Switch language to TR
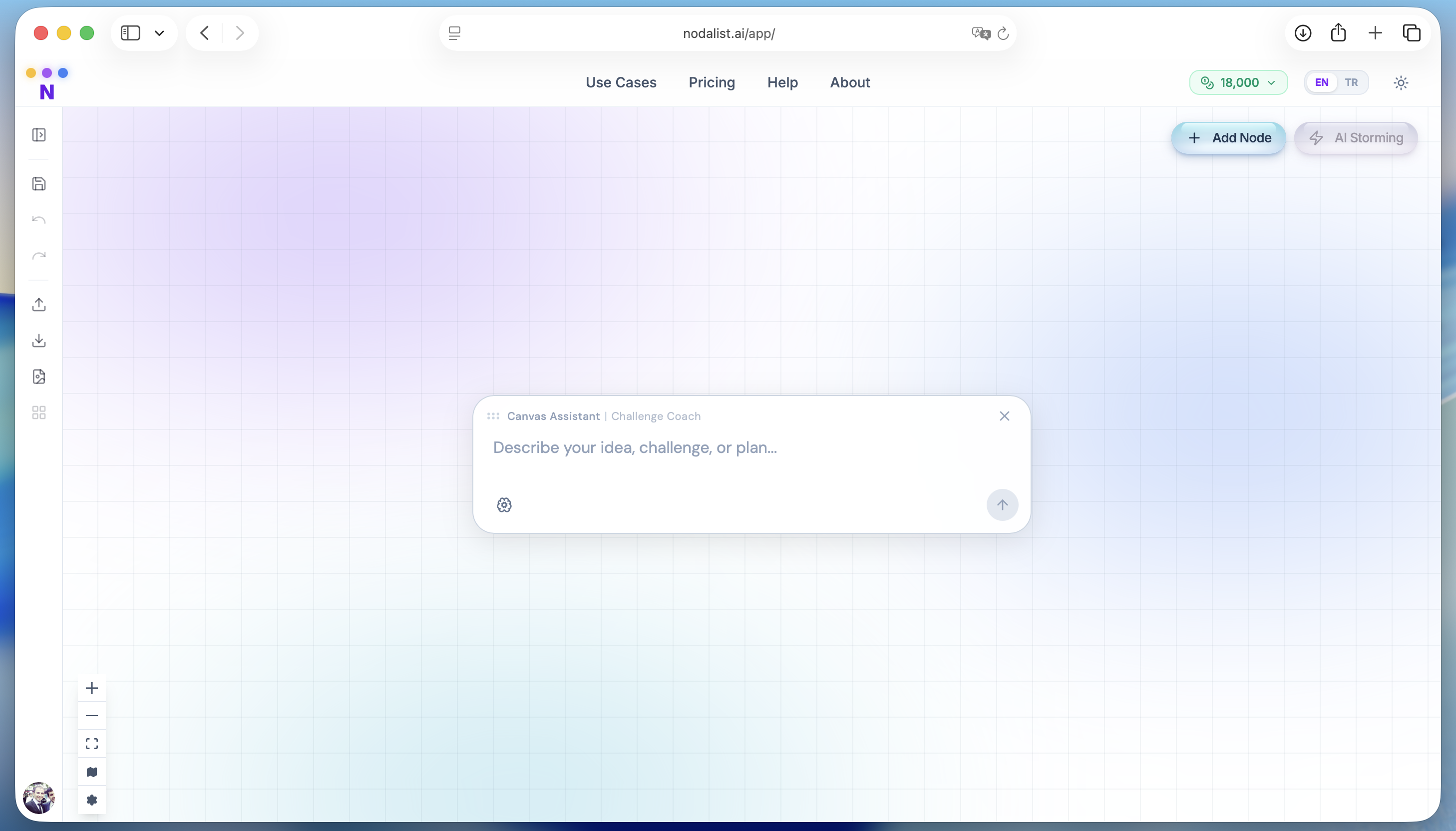 tap(1351, 82)
